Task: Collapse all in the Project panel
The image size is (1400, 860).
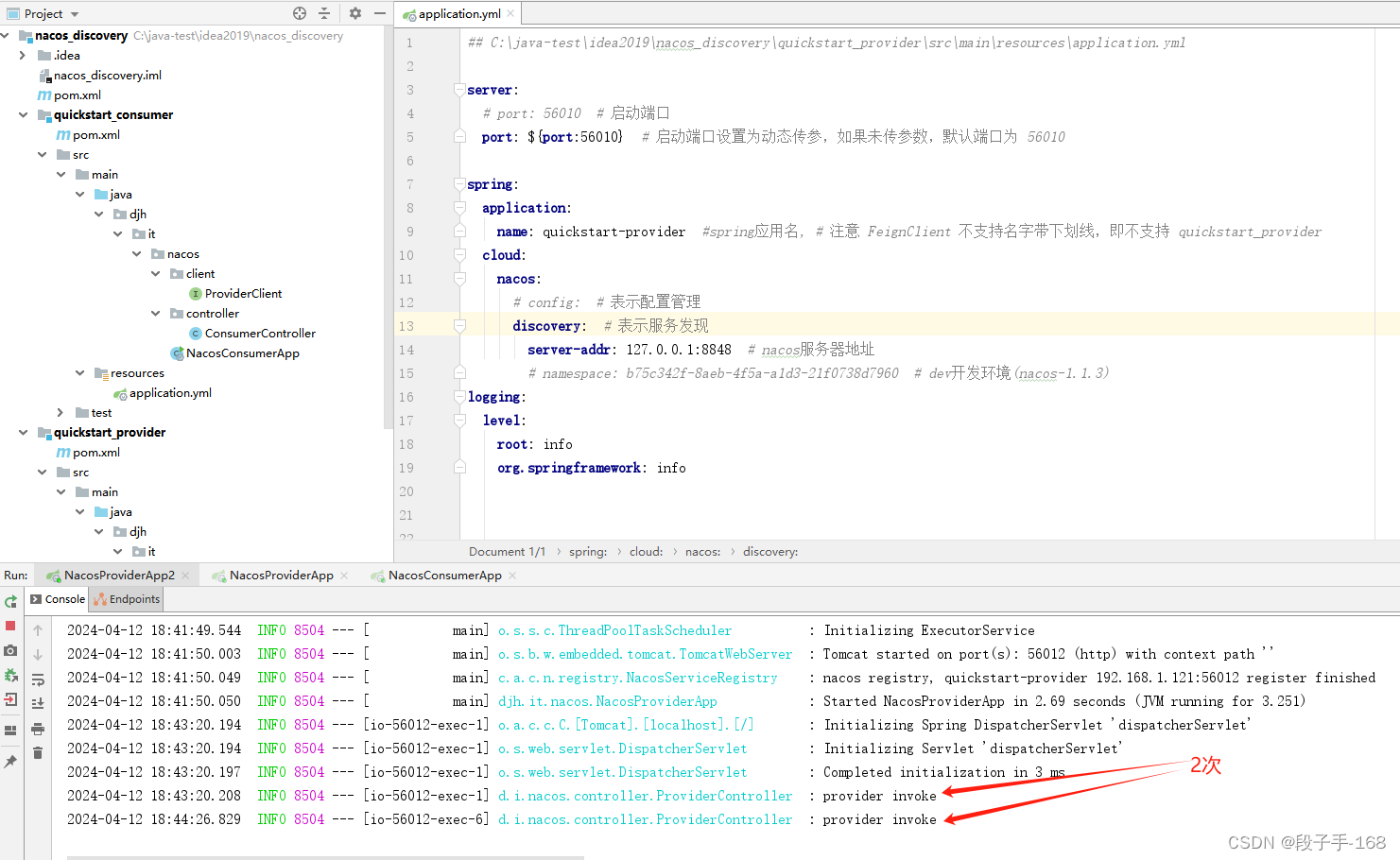Action: coord(324,13)
